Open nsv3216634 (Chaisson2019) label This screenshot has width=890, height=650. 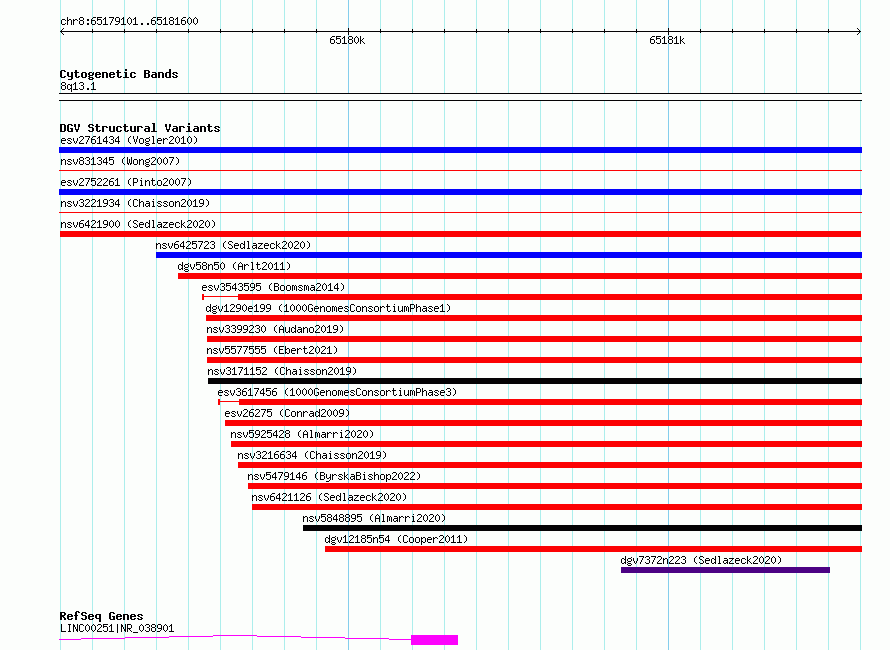(312, 455)
